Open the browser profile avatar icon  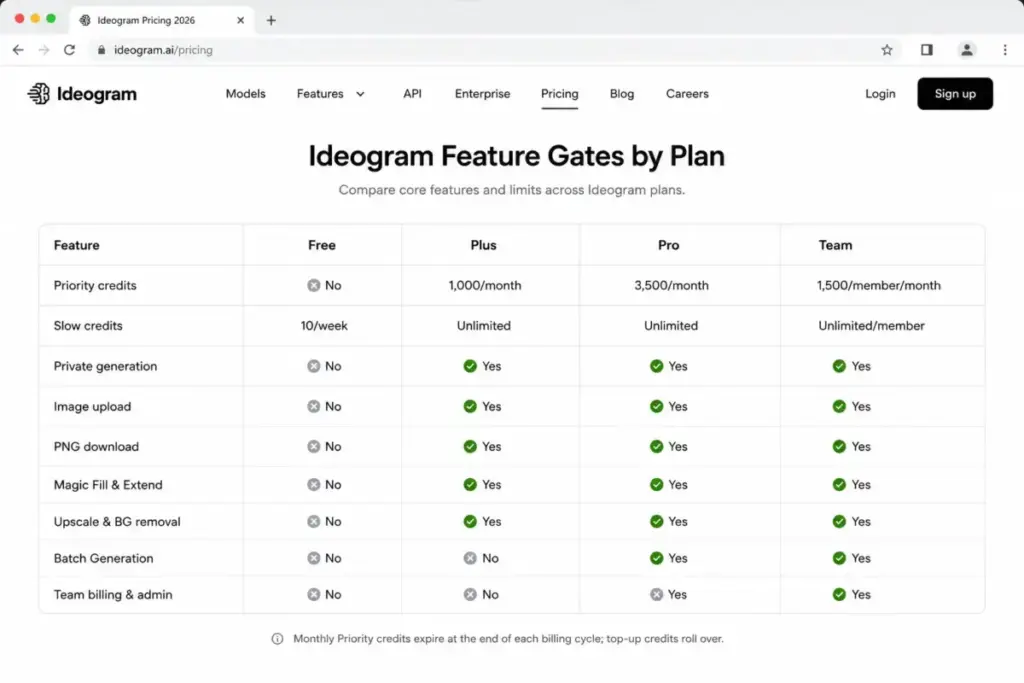(967, 50)
